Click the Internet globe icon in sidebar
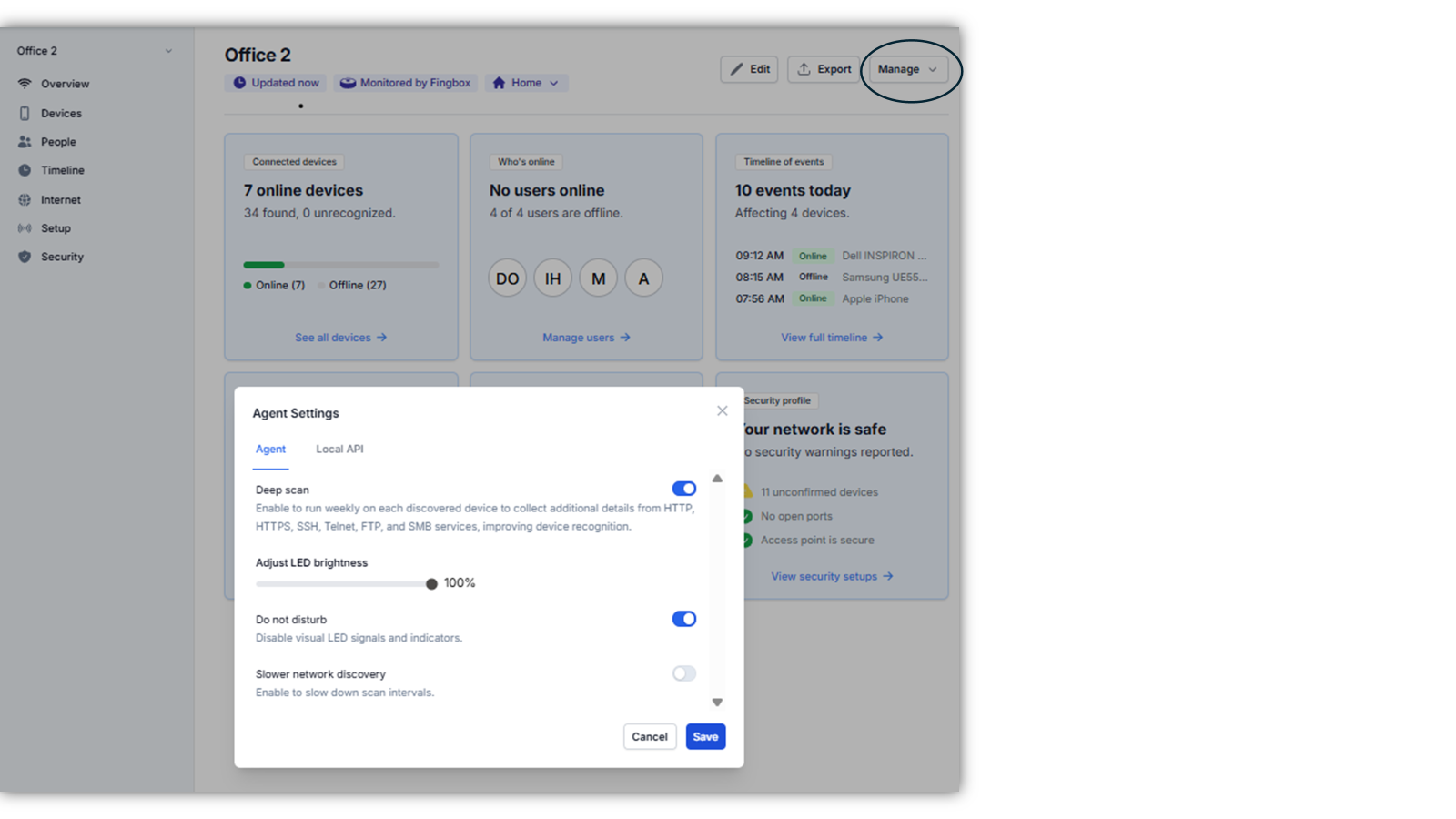This screenshot has height=819, width=1456. point(25,199)
